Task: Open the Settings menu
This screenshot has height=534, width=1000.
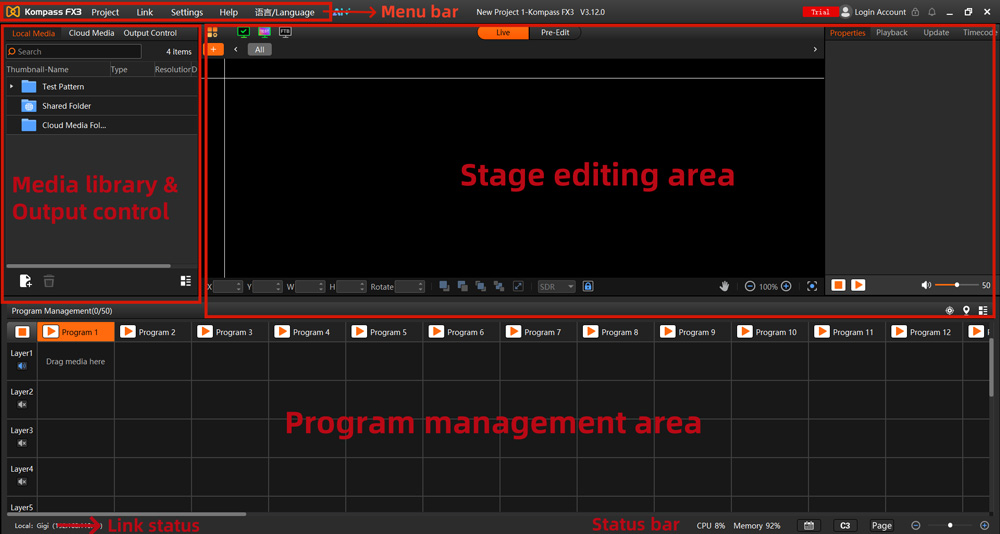Action: click(187, 12)
